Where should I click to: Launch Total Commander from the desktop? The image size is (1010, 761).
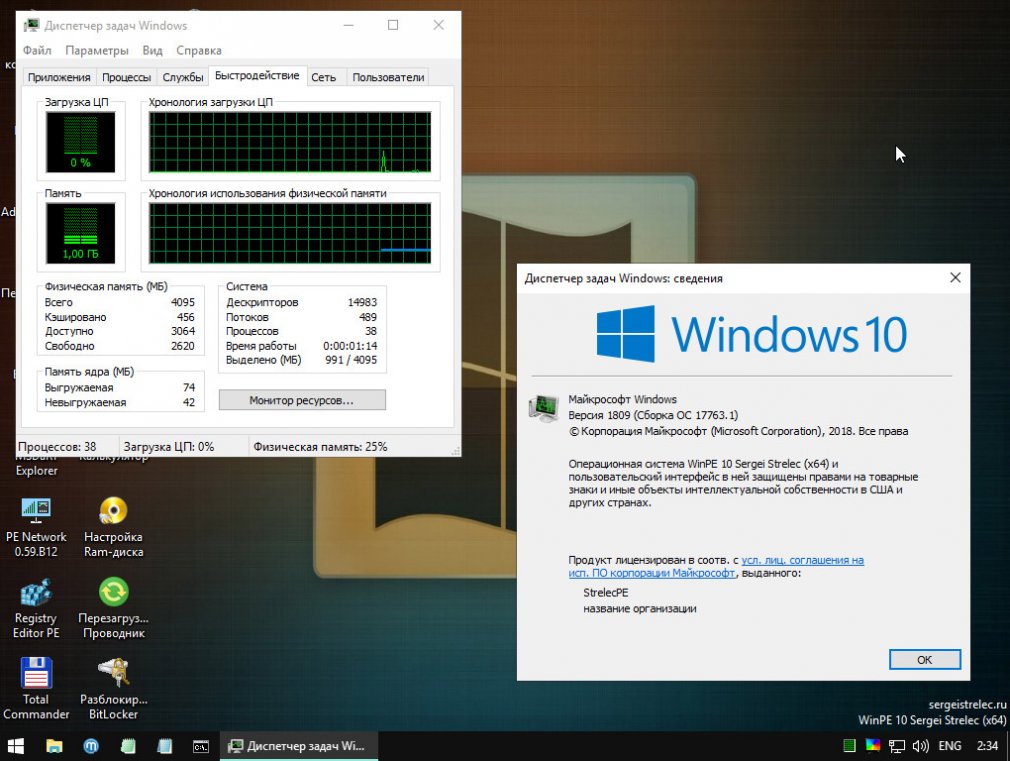click(36, 688)
